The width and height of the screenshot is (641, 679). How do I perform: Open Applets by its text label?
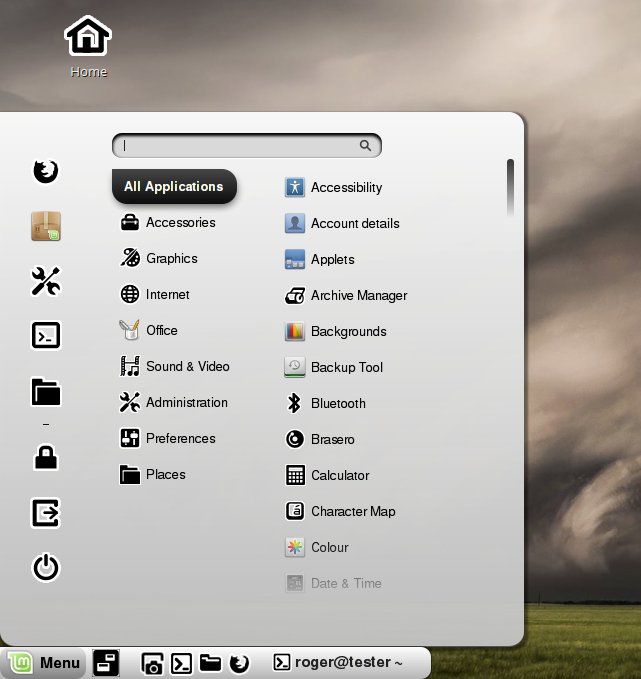333,259
